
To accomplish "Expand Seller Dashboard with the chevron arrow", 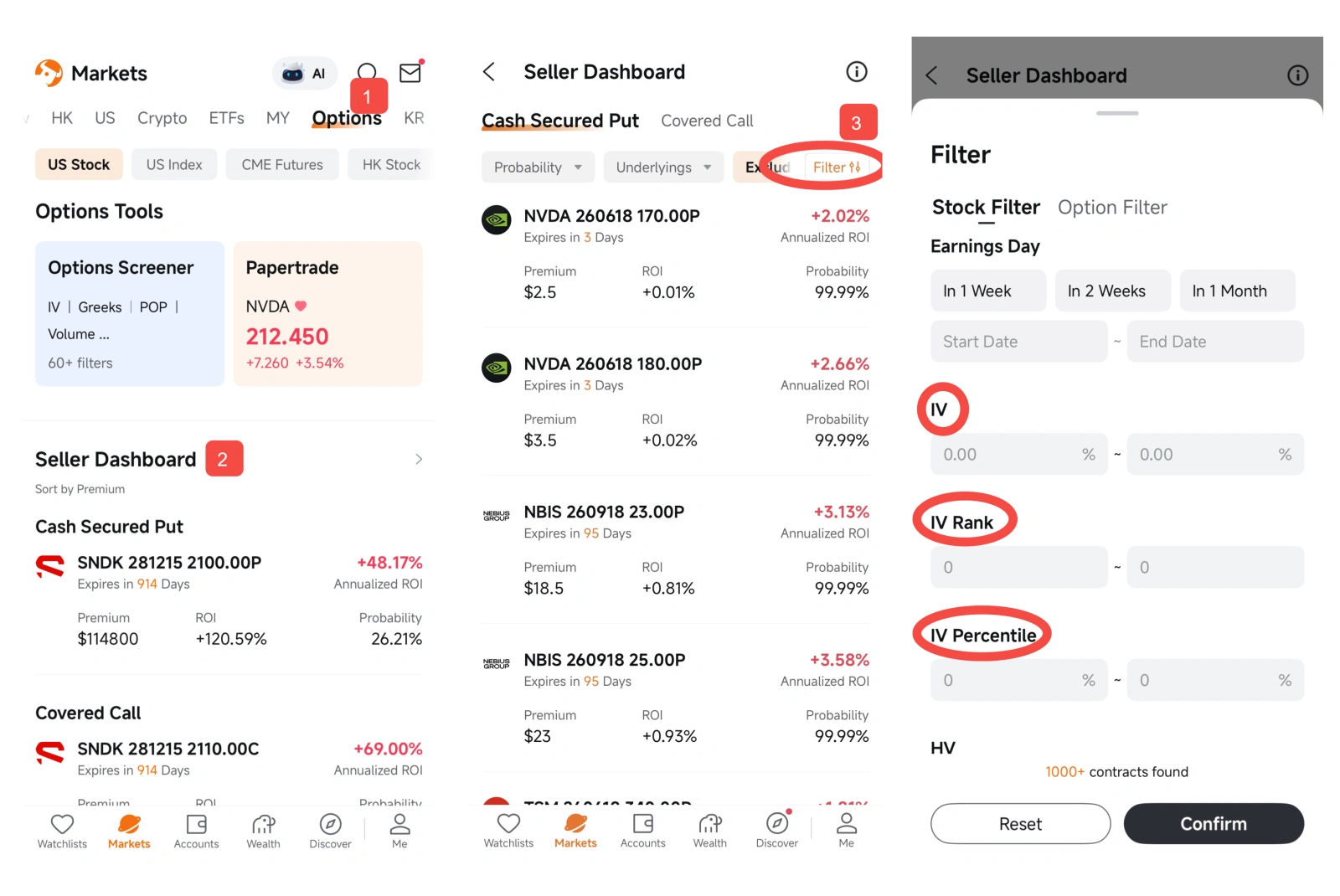I will point(419,459).
